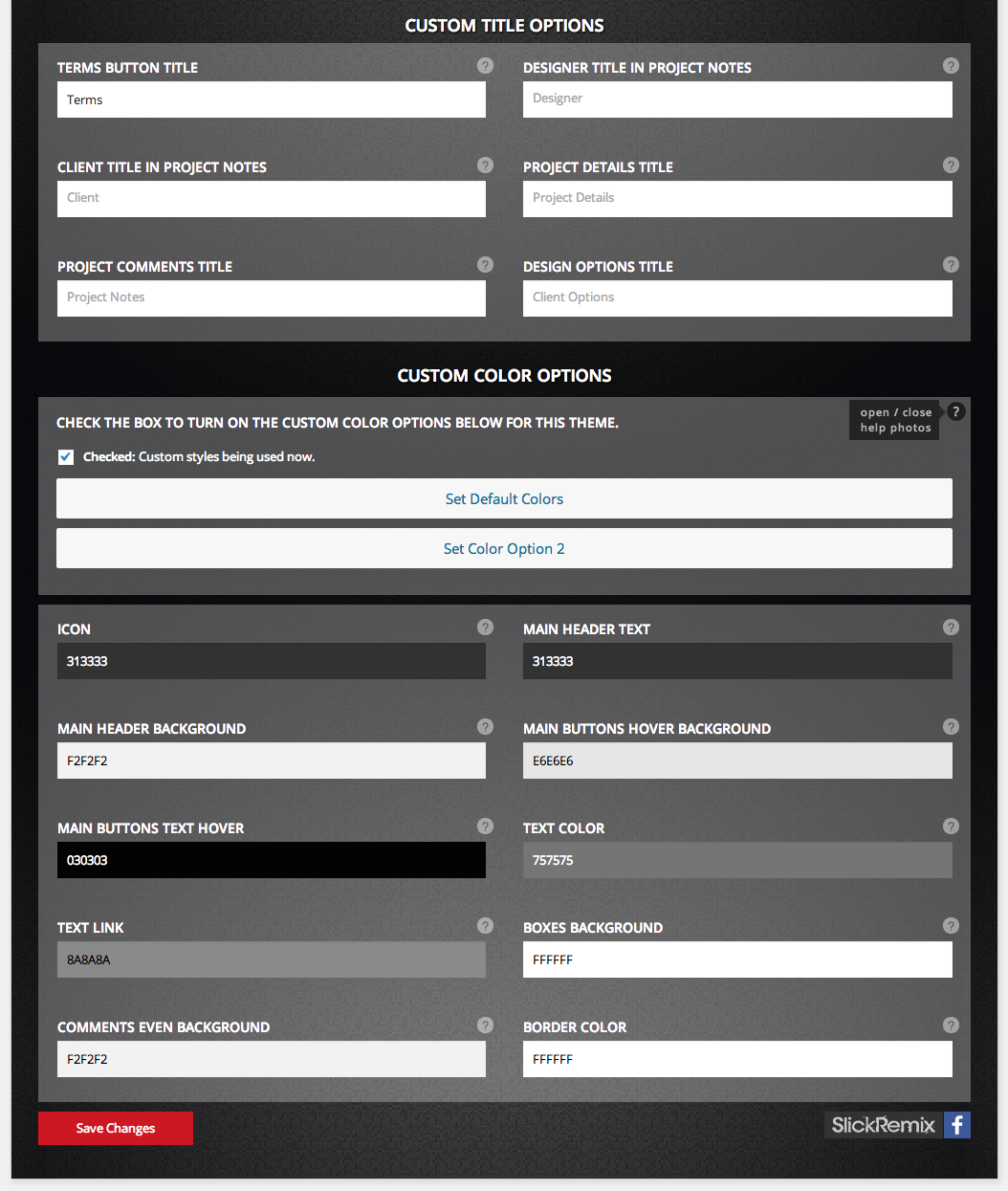The width and height of the screenshot is (1008, 1191).
Task: Uncheck the custom styles checkbox
Action: 66,457
